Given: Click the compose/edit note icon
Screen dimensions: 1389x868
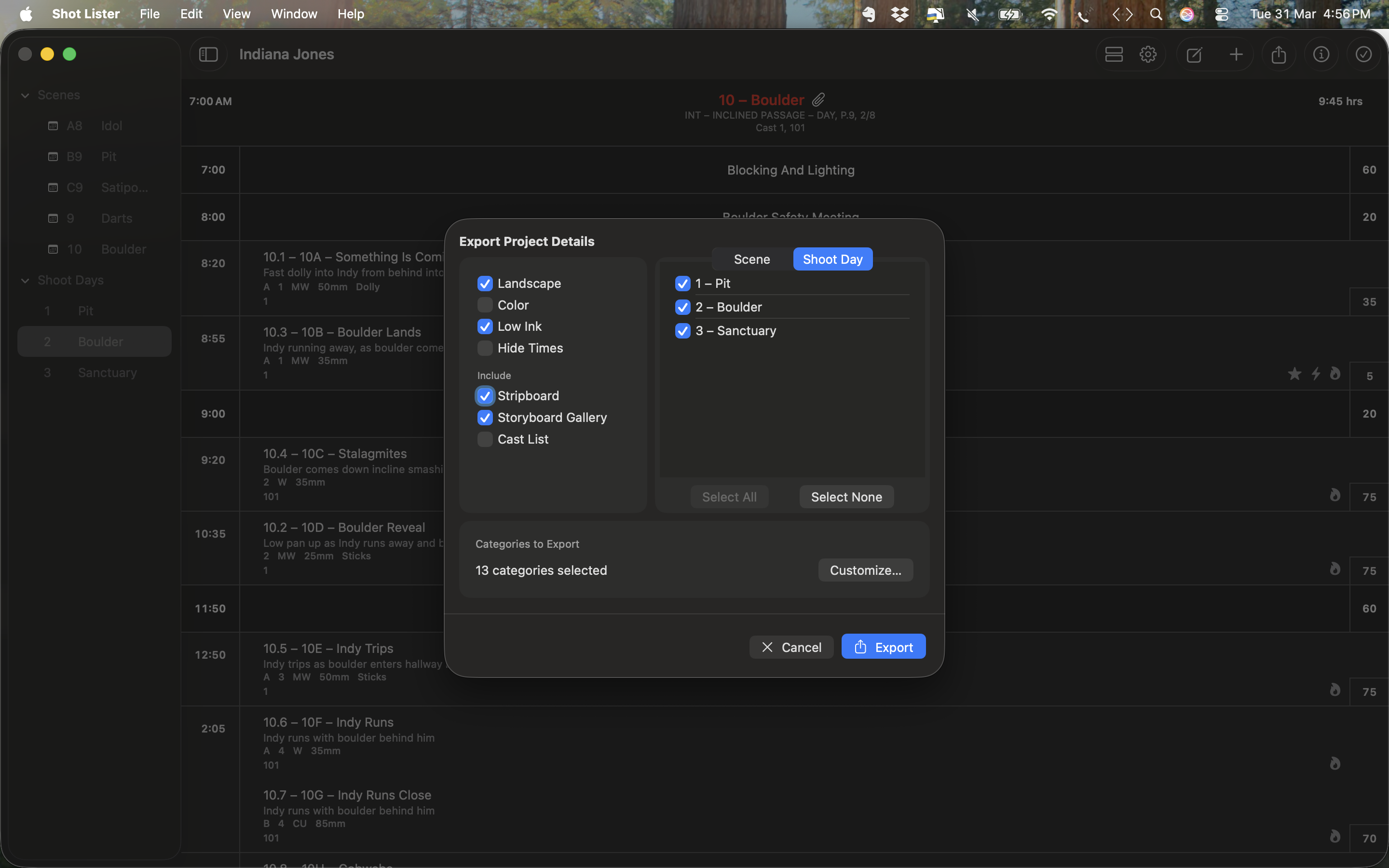Looking at the screenshot, I should pyautogui.click(x=1195, y=54).
